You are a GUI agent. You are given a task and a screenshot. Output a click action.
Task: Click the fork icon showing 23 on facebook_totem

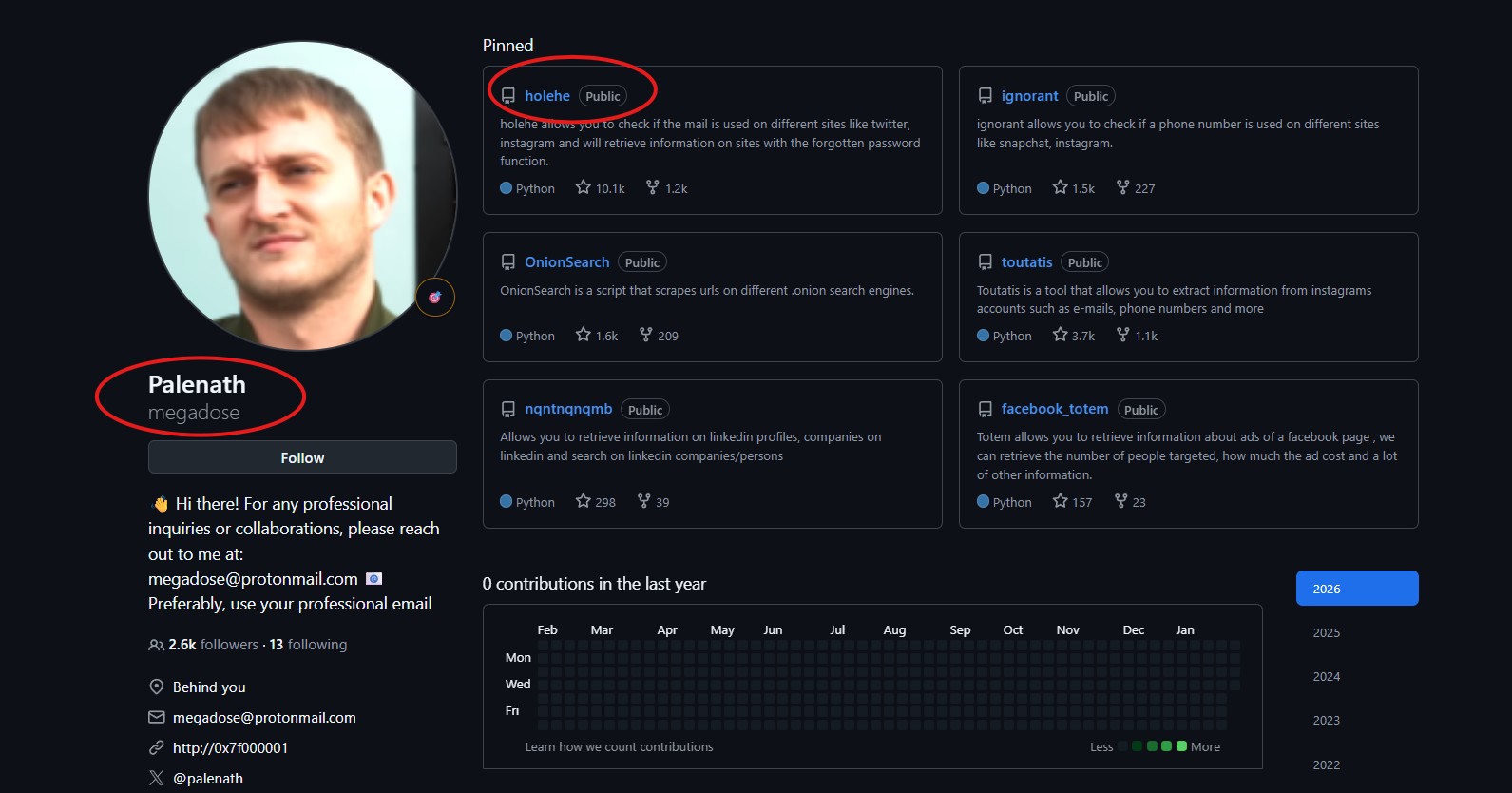[x=1121, y=501]
